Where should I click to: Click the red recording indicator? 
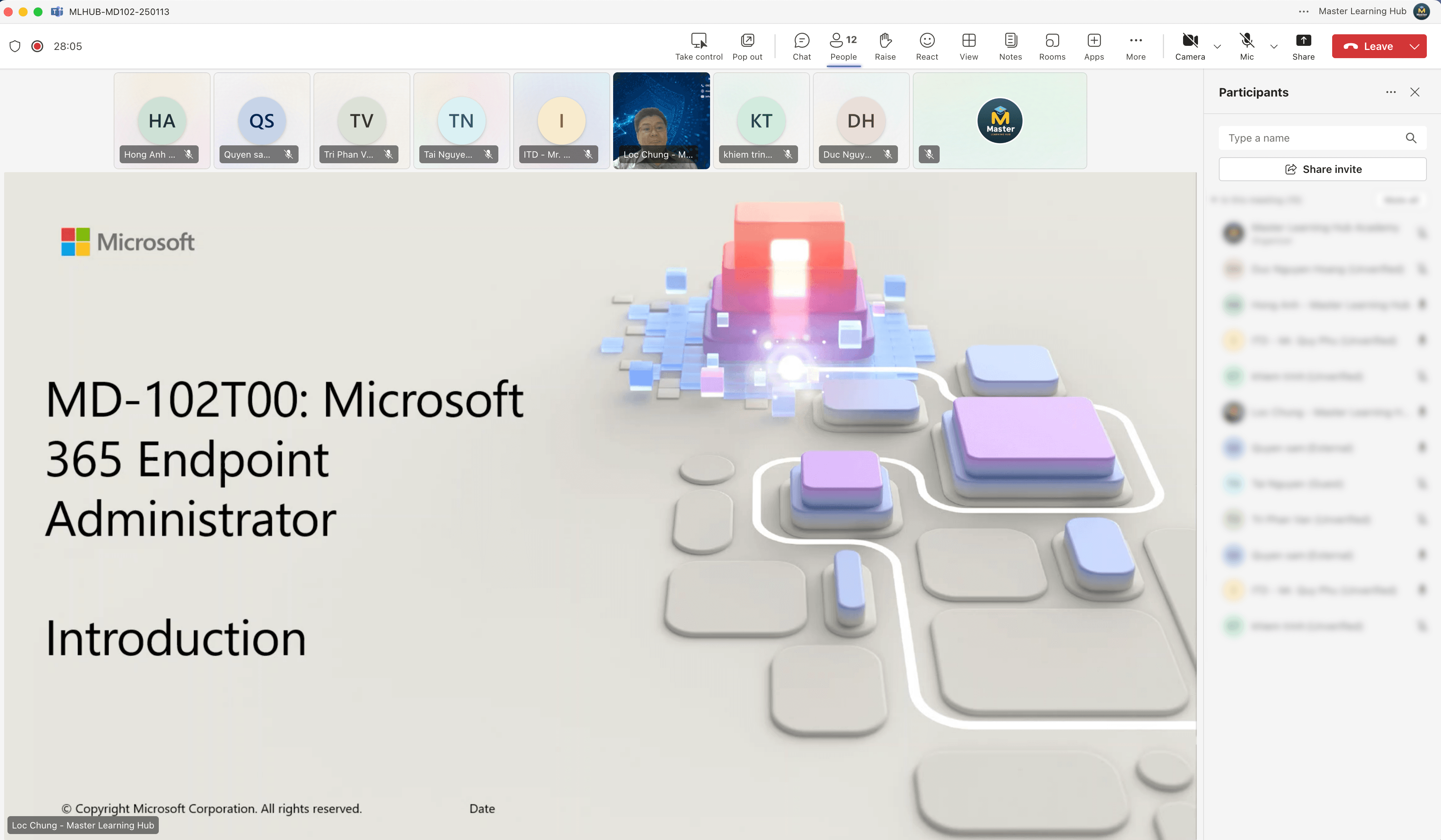pyautogui.click(x=37, y=46)
